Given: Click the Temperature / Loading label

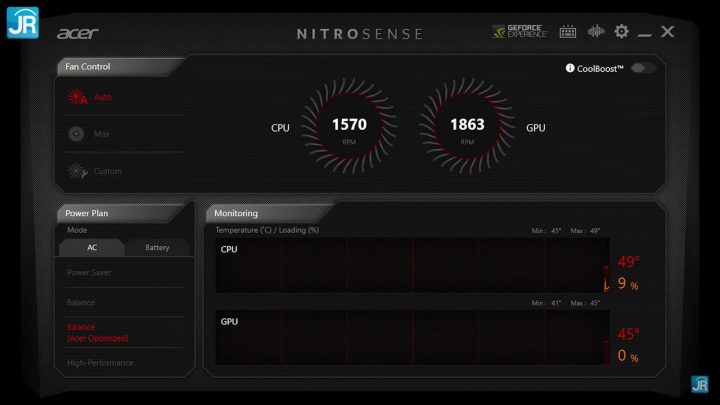Looking at the screenshot, I should click(267, 230).
